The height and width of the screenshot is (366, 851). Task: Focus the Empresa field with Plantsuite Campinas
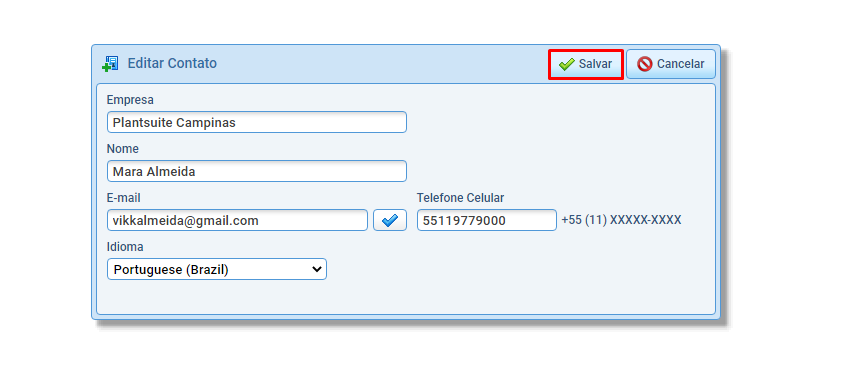(257, 122)
